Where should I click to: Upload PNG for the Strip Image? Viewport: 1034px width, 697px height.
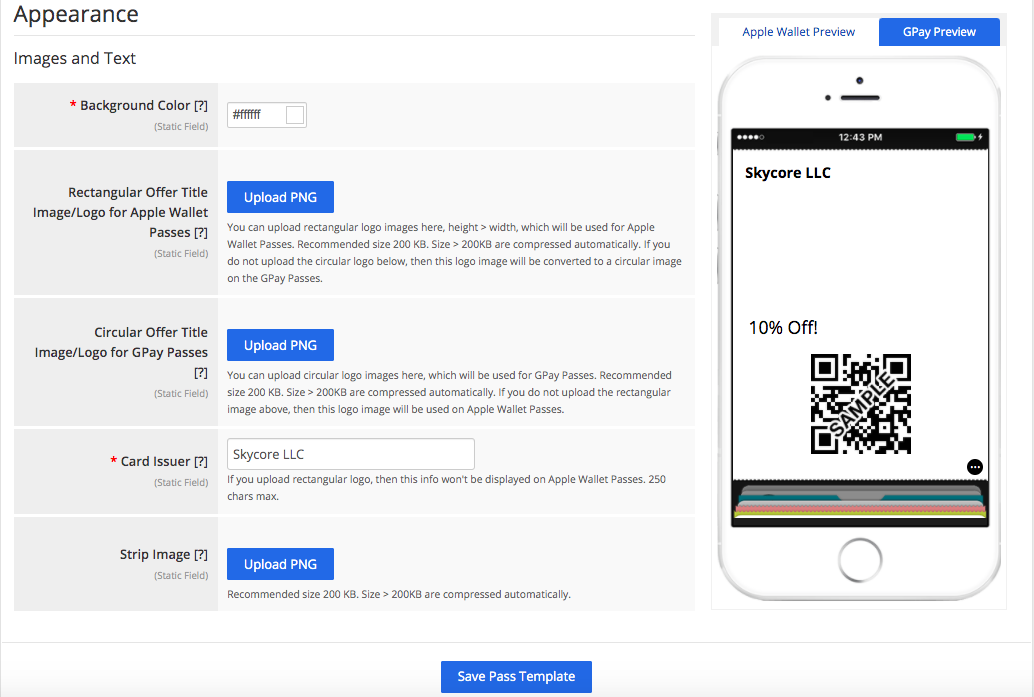coord(280,564)
